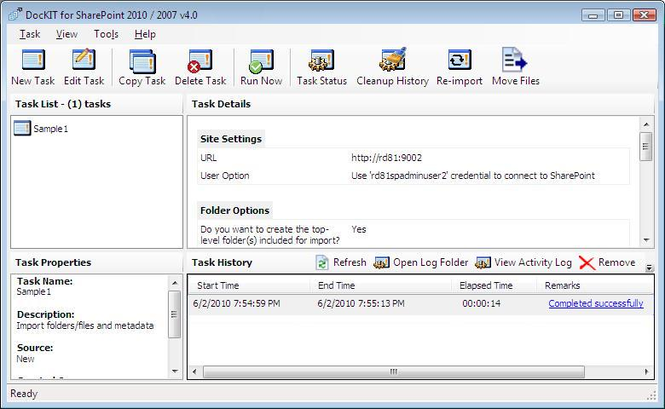This screenshot has height=409, width=665.
Task: Remove the selected history entry
Action: [x=607, y=263]
